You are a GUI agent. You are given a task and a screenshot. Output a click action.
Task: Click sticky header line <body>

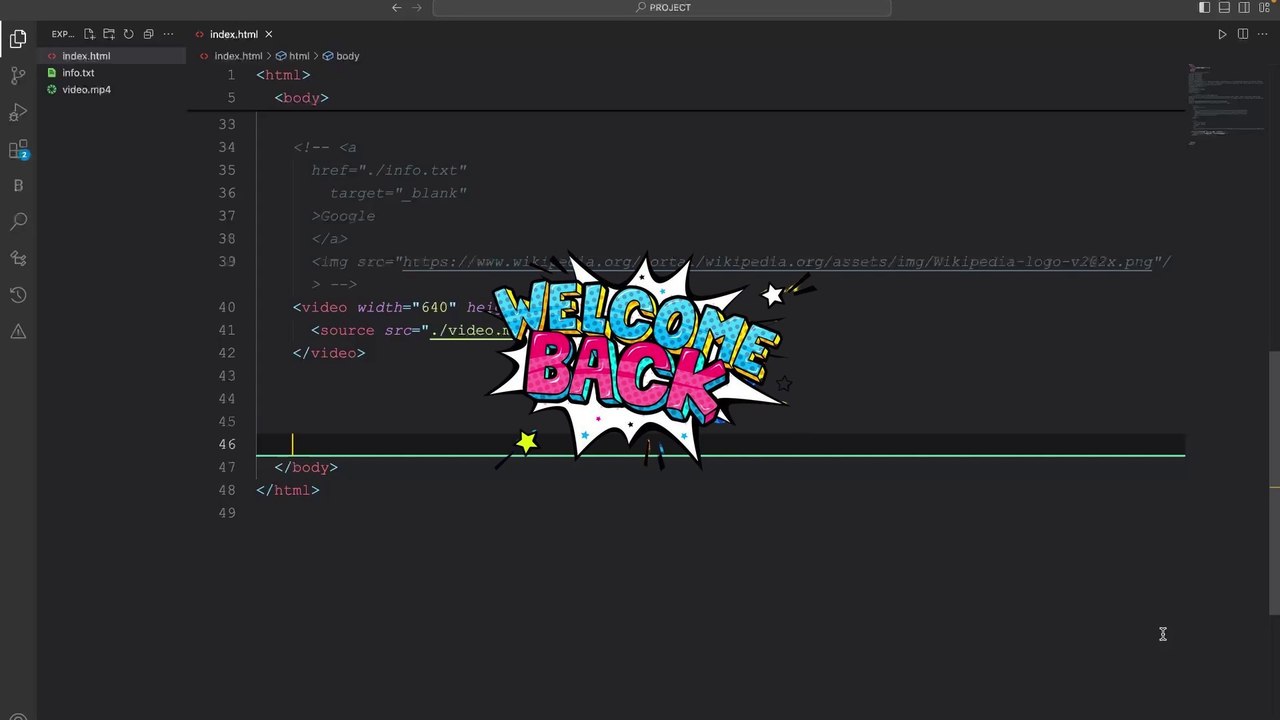tap(301, 98)
